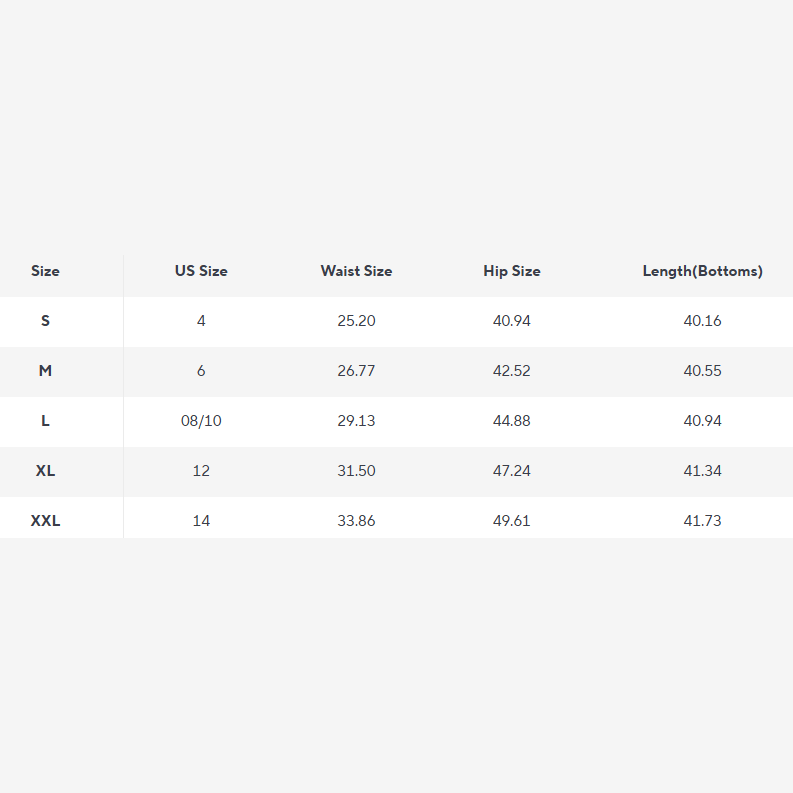This screenshot has height=793, width=793.
Task: Select length value 40.16
Action: click(702, 321)
